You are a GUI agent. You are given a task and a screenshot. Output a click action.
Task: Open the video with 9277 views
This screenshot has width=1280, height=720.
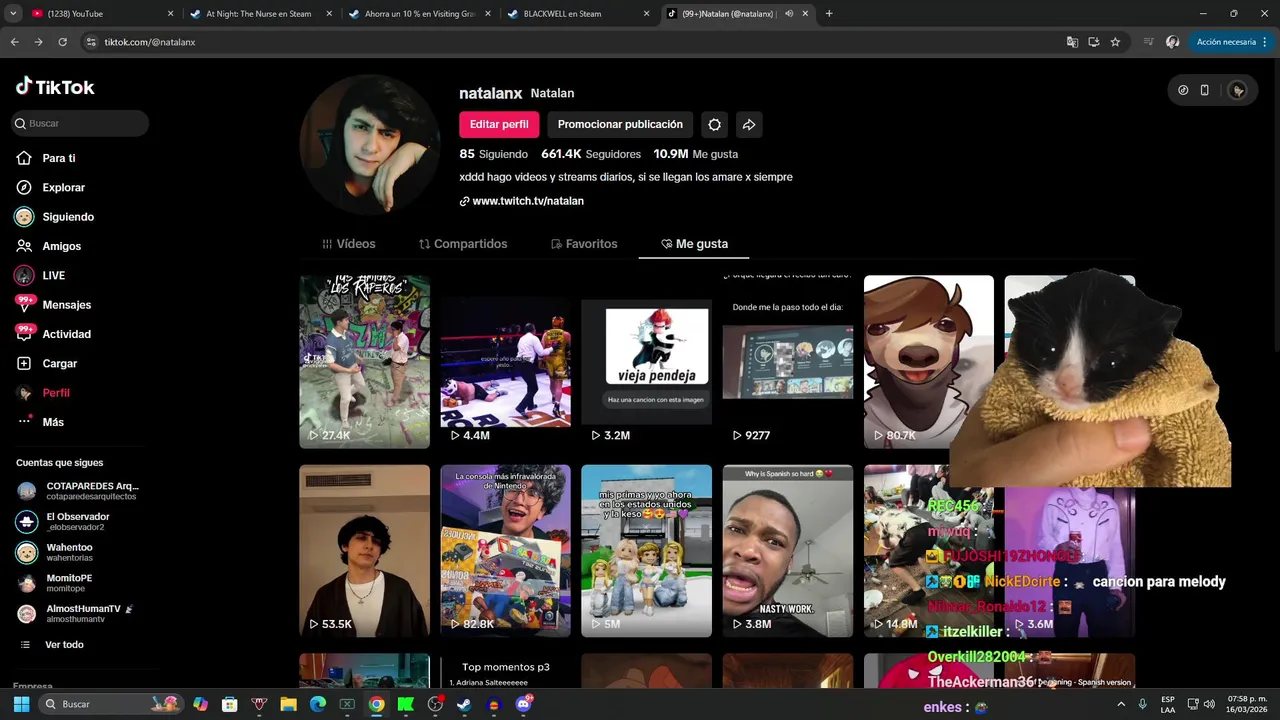(x=788, y=362)
